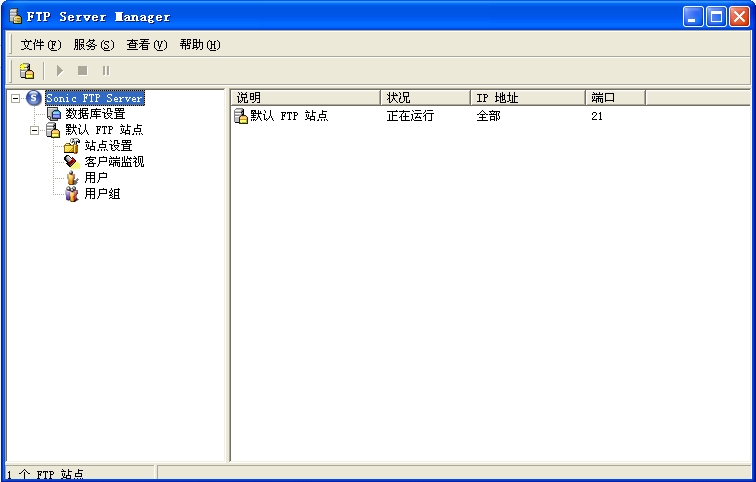Select the 默认 FTP 站点 list row text
Image resolution: width=756 pixels, height=482 pixels.
(289, 116)
